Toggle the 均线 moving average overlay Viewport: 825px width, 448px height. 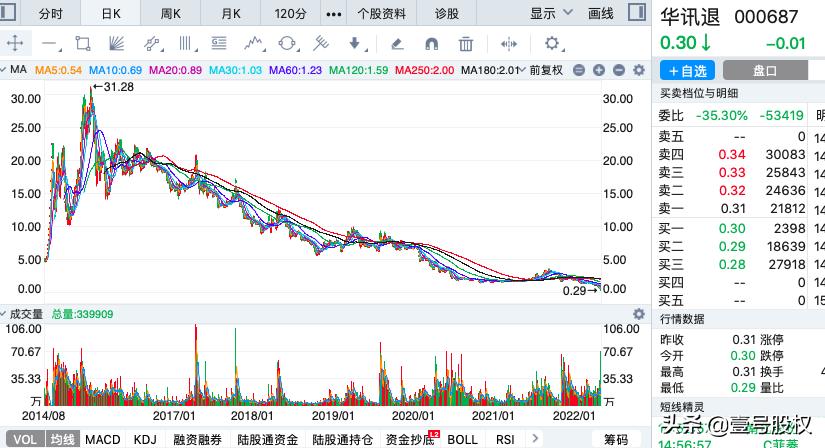[x=63, y=439]
